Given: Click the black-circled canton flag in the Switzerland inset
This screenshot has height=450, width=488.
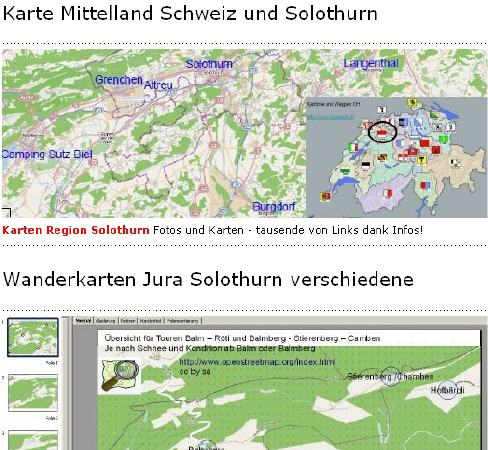Looking at the screenshot, I should 382,132.
